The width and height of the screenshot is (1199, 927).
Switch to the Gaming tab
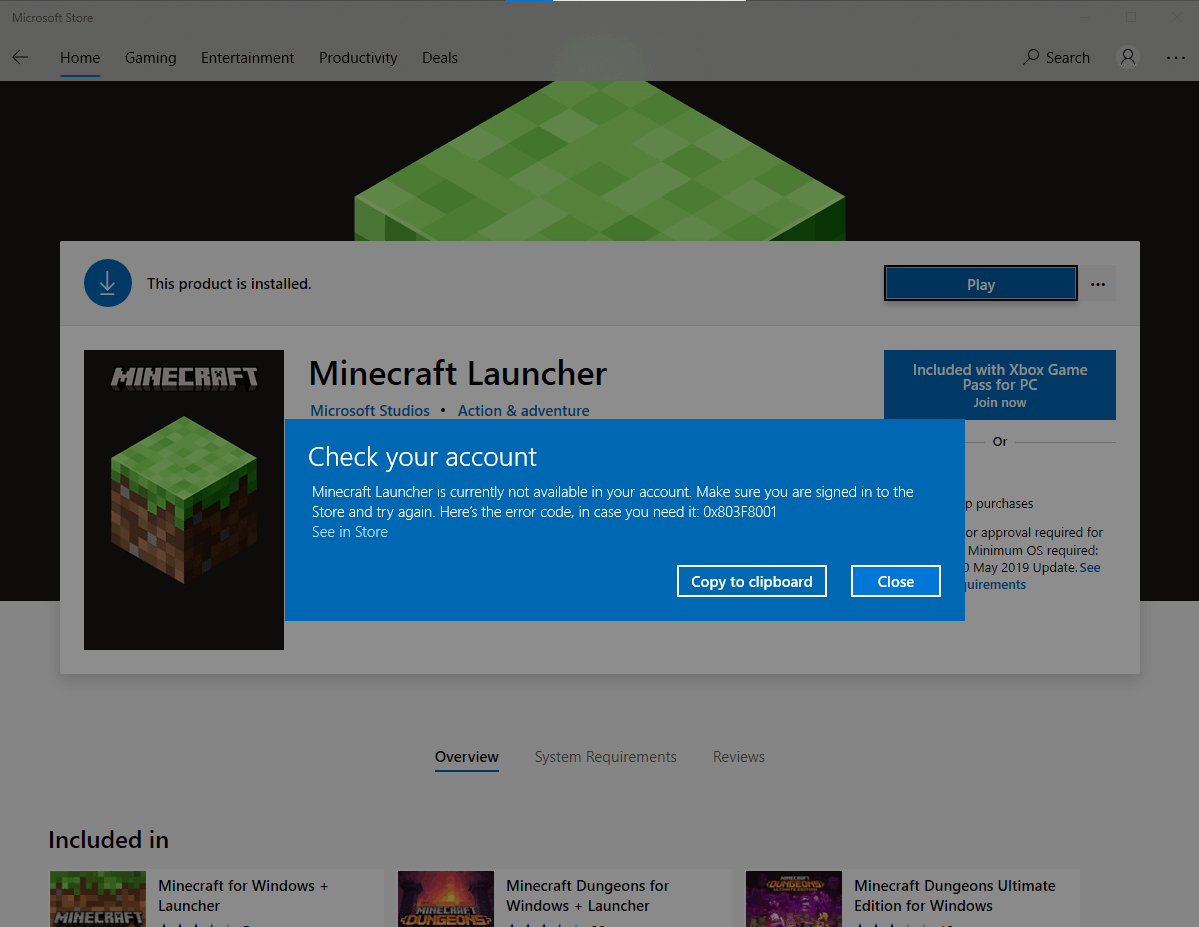[151, 58]
